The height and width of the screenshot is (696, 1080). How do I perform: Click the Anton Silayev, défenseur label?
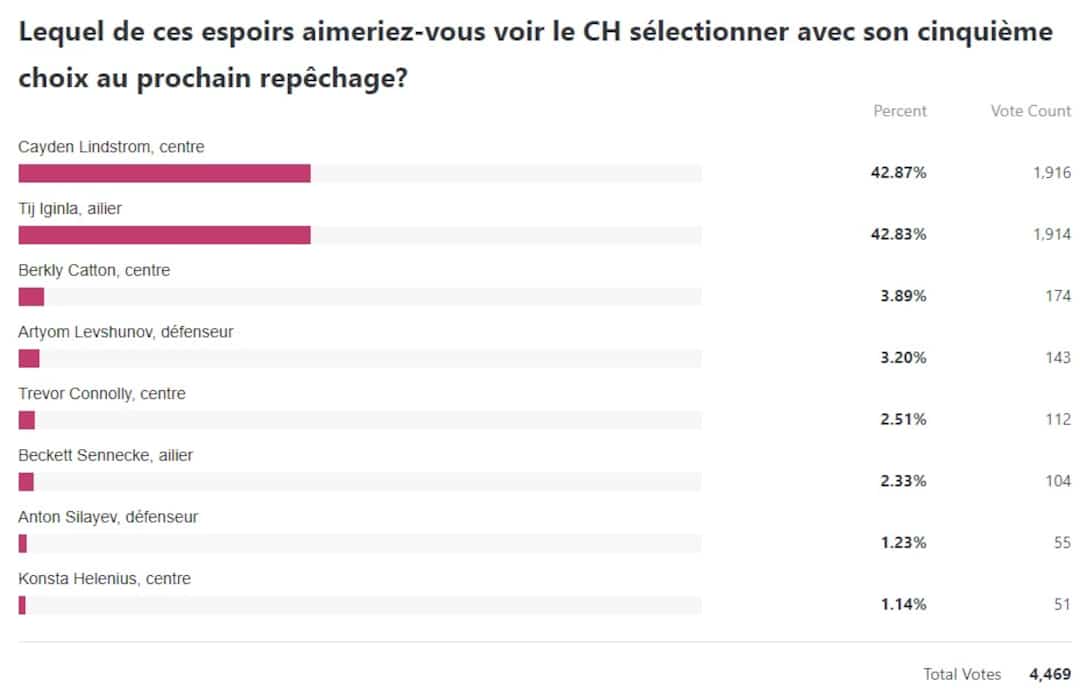(108, 517)
